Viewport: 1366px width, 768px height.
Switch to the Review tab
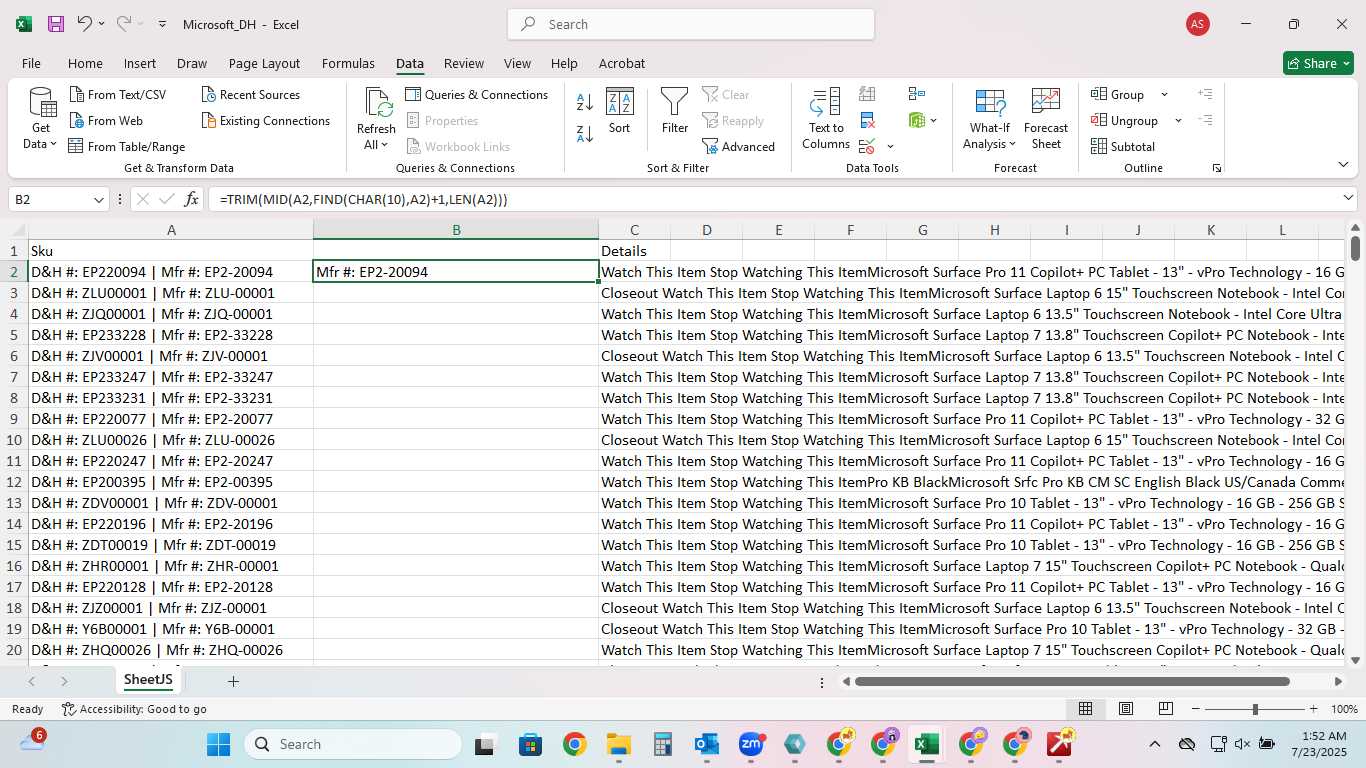pos(464,63)
